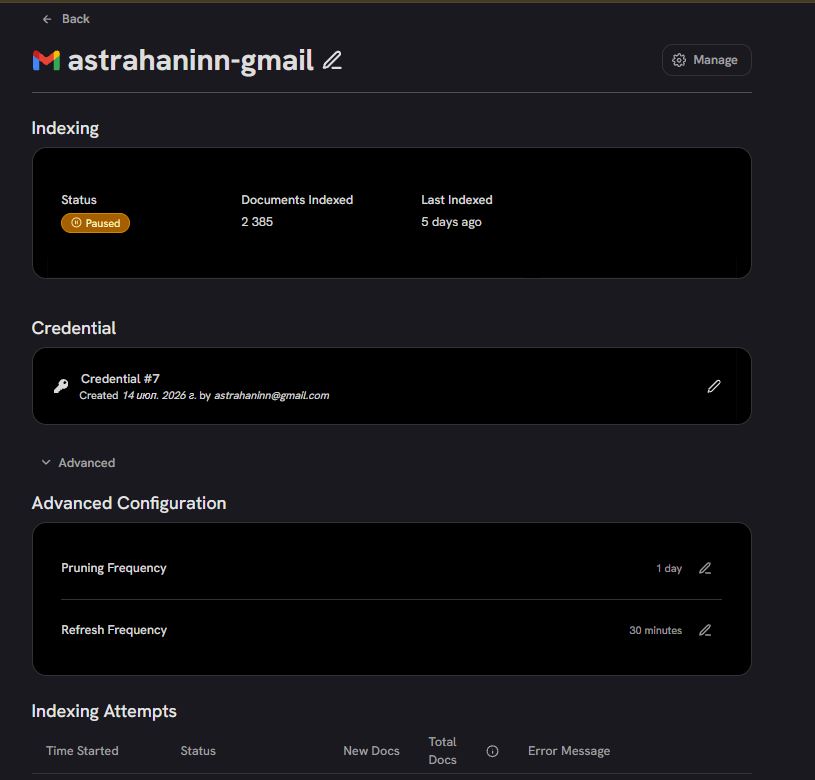Edit the Refresh Frequency value
Image resolution: width=815 pixels, height=780 pixels.
(705, 630)
